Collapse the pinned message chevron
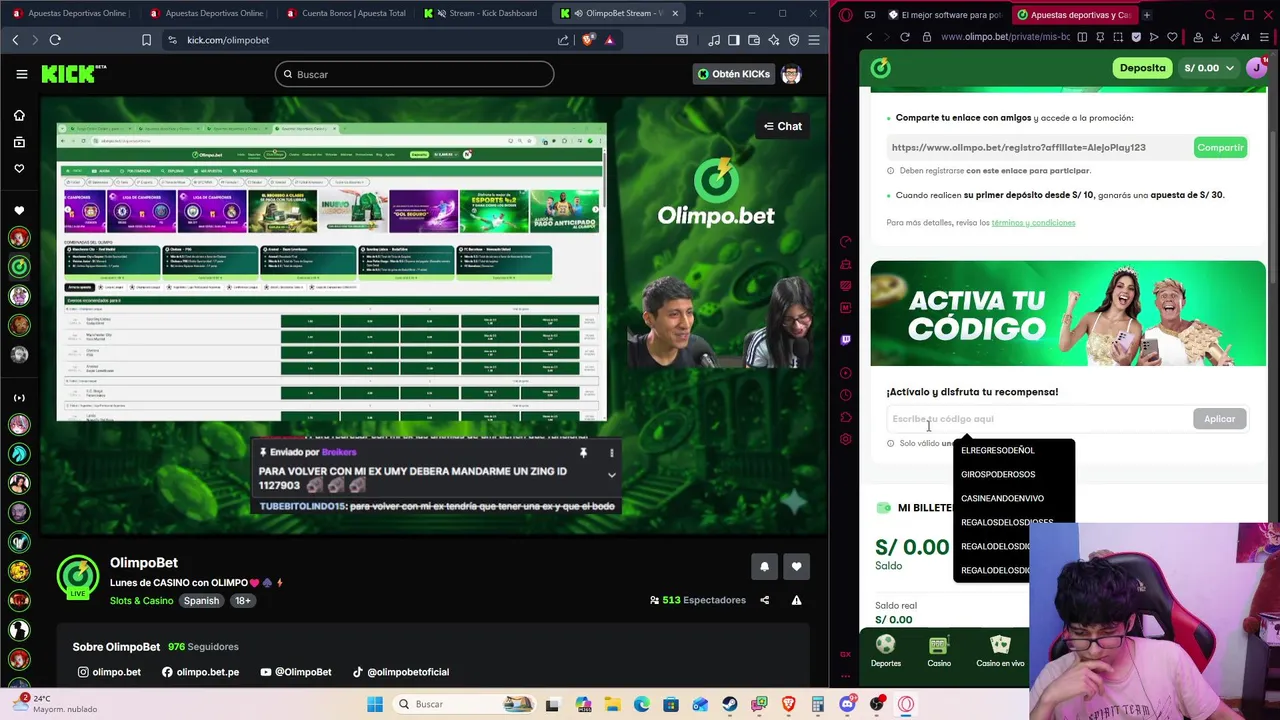Viewport: 1280px width, 720px height. (611, 475)
